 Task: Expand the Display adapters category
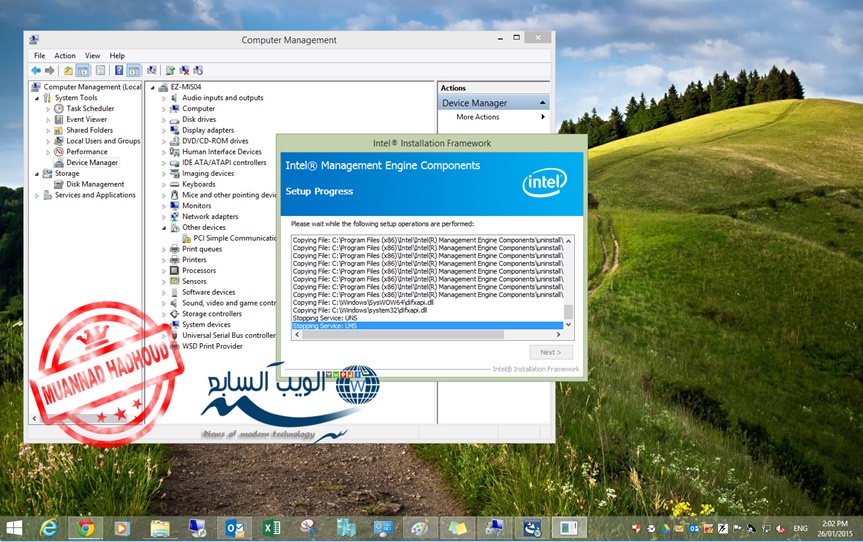pyautogui.click(x=164, y=130)
